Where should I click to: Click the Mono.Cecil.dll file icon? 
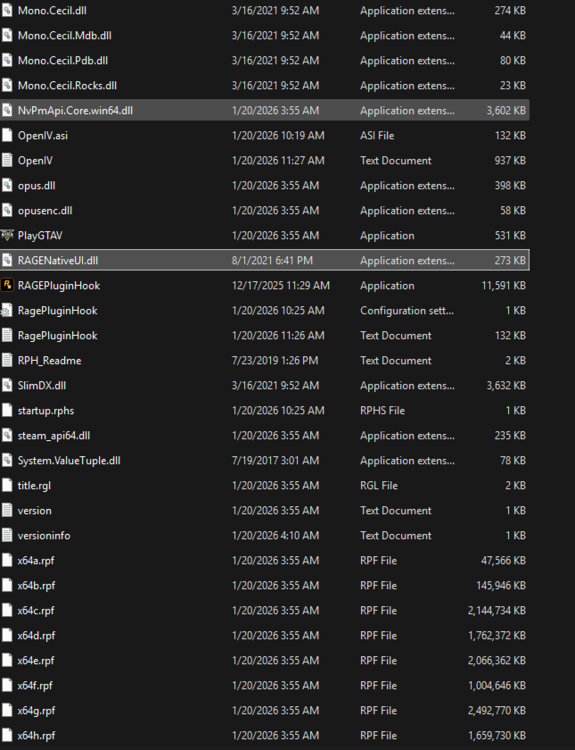click(7, 11)
